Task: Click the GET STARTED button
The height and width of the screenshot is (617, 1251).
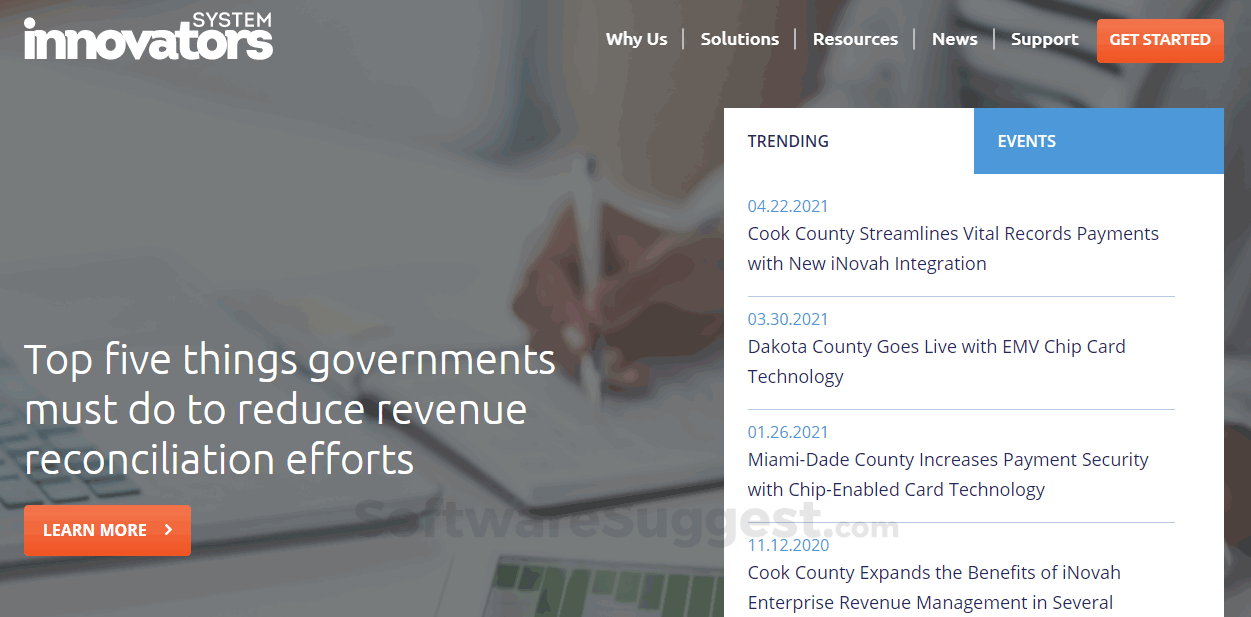Action: point(1159,41)
